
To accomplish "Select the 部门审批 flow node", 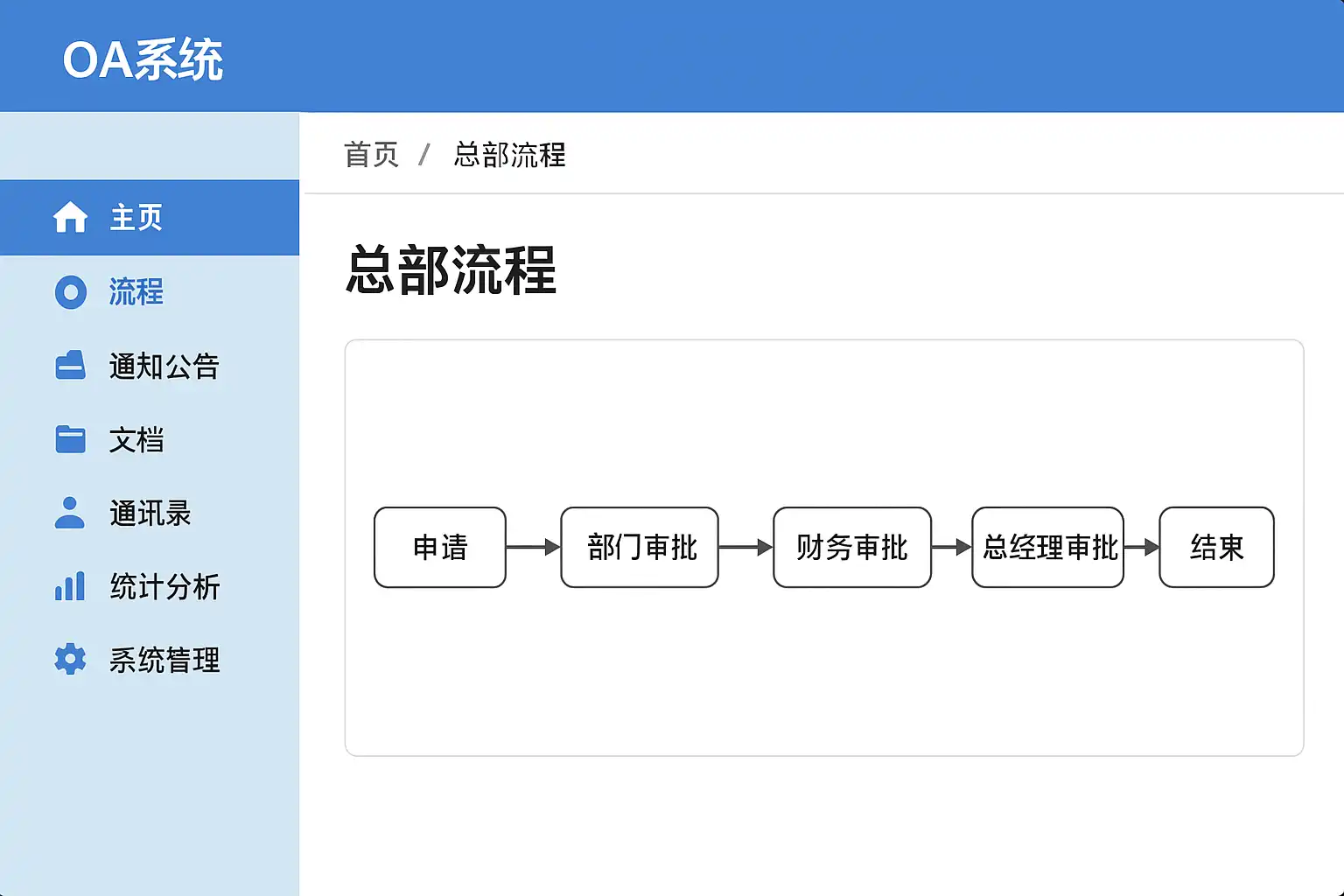I will [x=640, y=547].
